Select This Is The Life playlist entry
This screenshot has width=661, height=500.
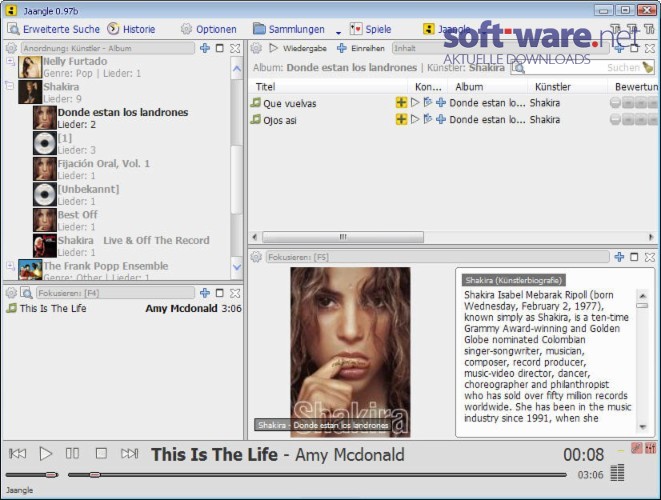[x=124, y=309]
